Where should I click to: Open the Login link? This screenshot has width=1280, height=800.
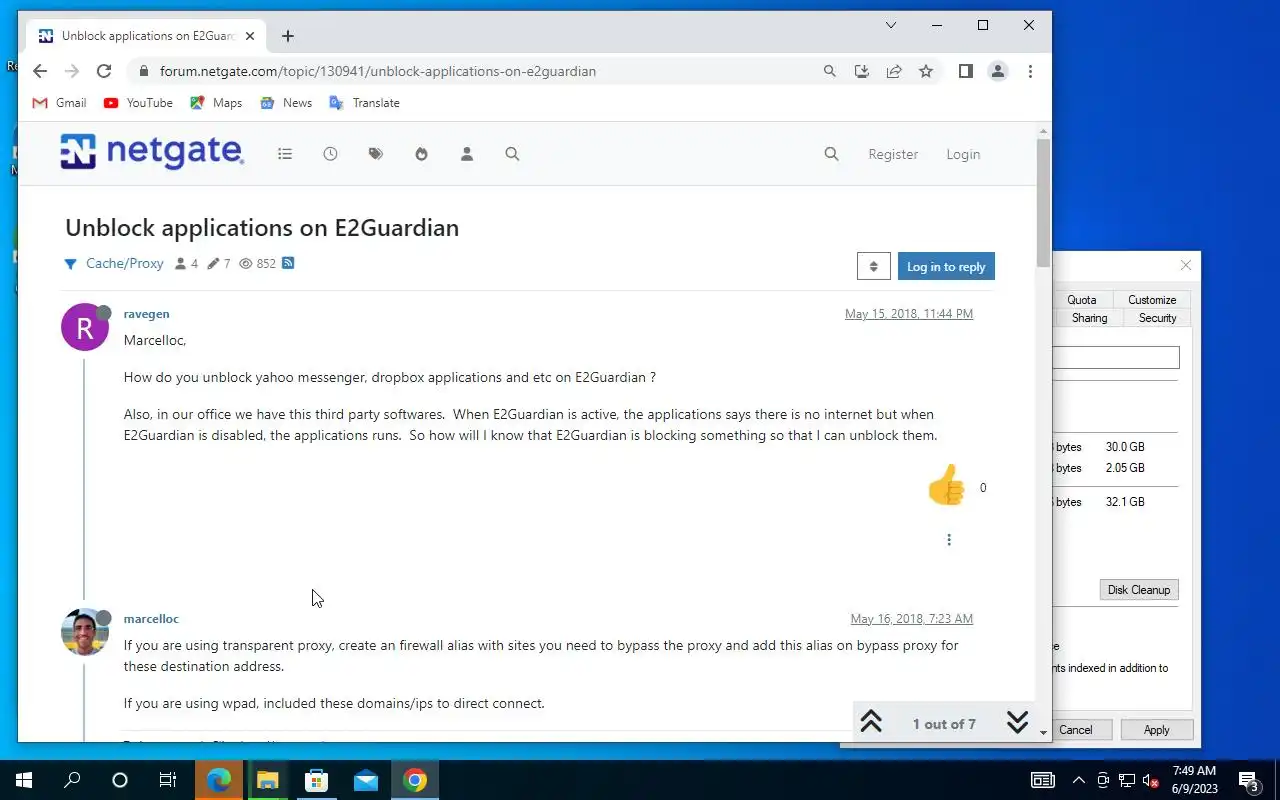(x=963, y=154)
